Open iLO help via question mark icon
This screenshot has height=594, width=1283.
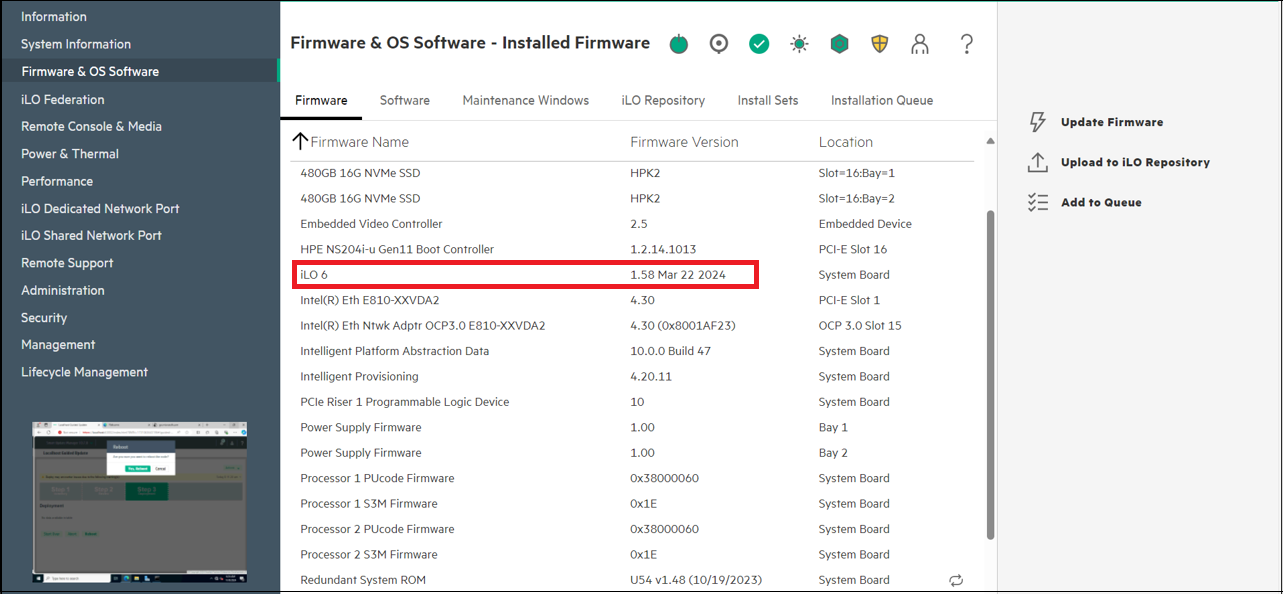click(x=965, y=43)
